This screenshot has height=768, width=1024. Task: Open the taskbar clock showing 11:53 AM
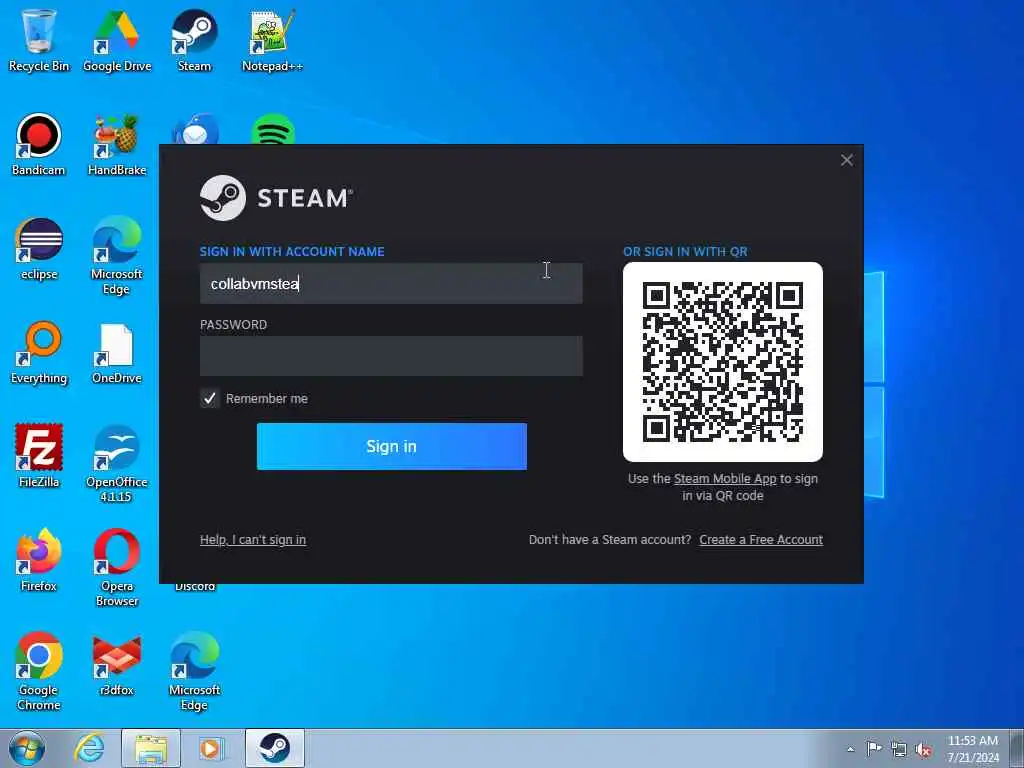click(x=973, y=748)
